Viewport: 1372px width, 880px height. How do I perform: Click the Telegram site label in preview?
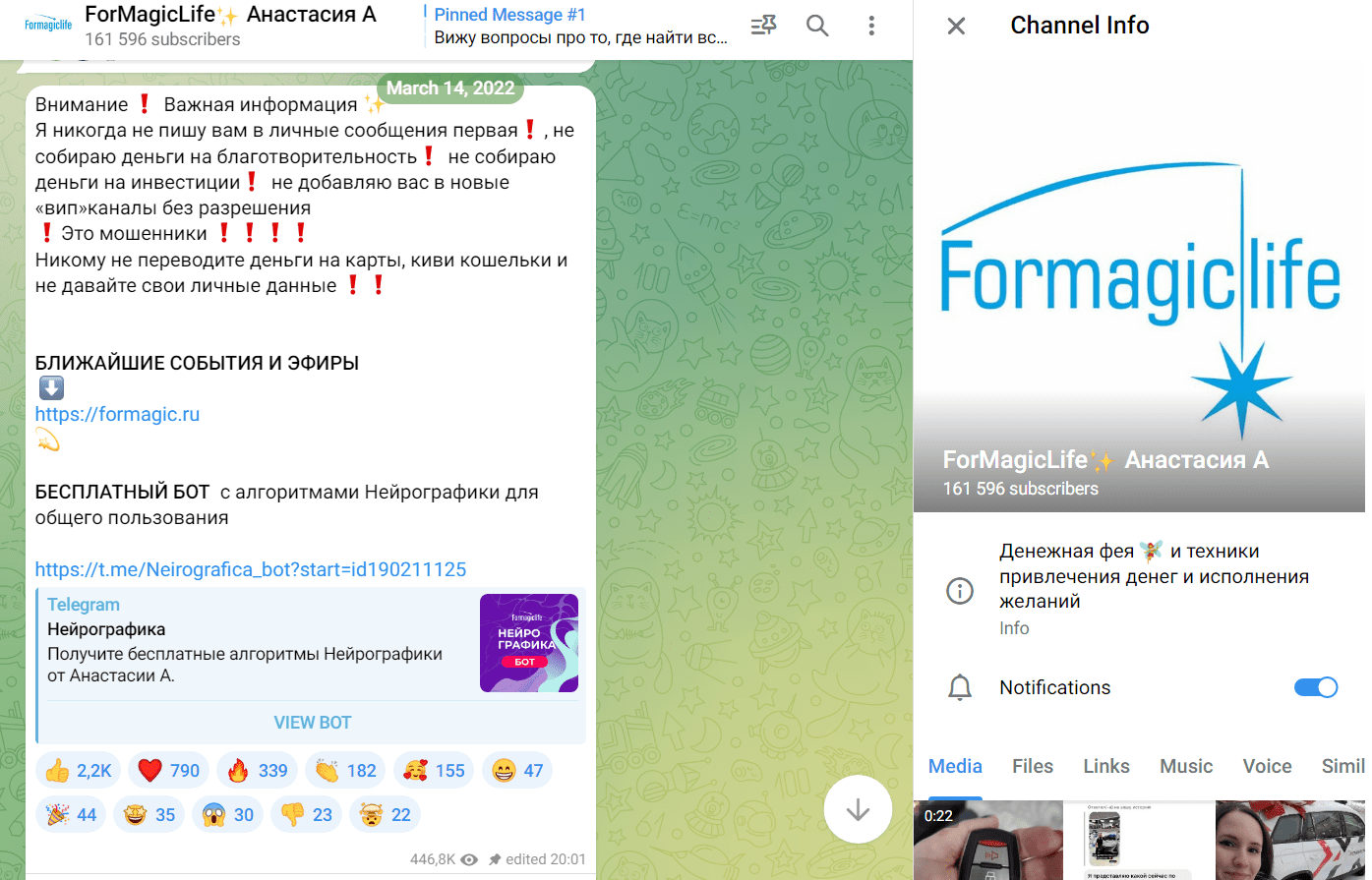coord(84,605)
